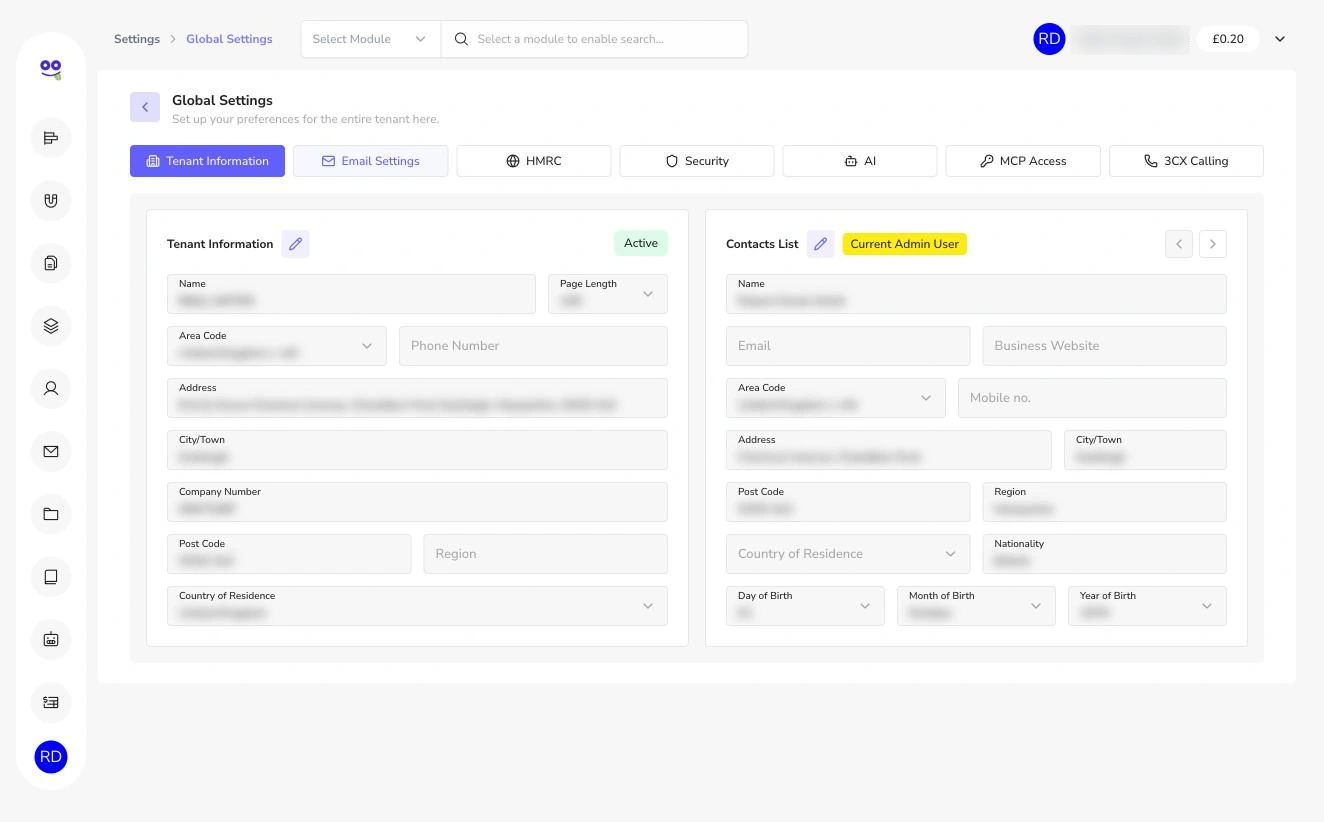Screen dimensions: 1324x822
Task: Click the tenant Phone Number field
Action: 533,346
